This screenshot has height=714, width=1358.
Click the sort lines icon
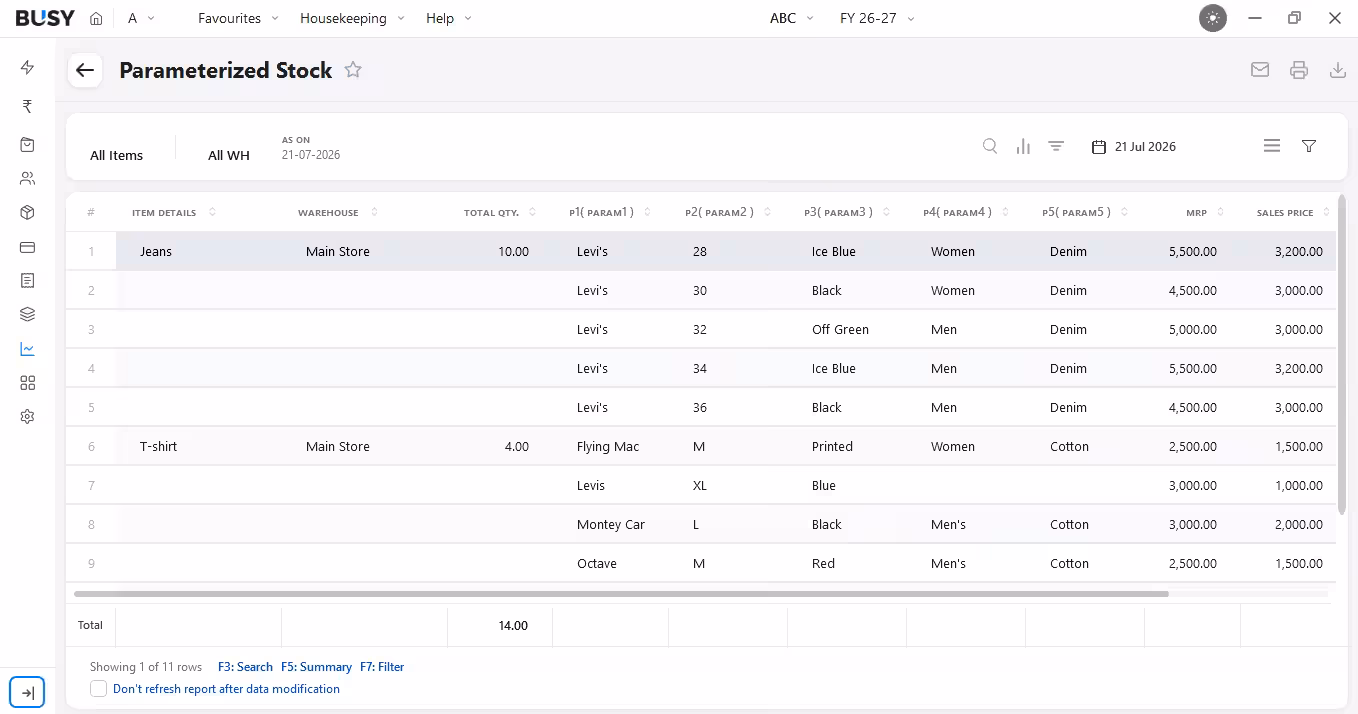(x=1056, y=146)
